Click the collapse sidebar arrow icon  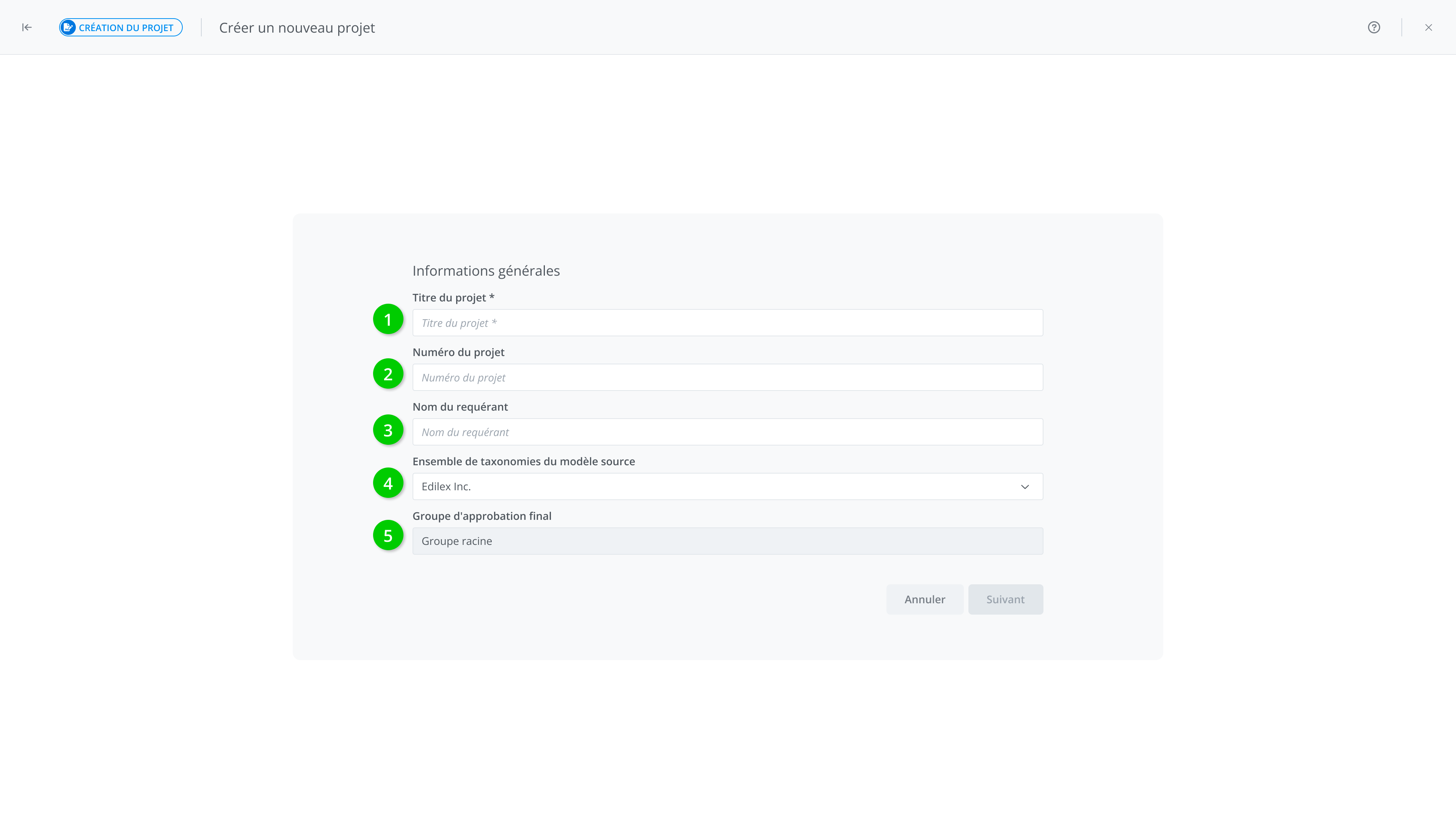click(x=27, y=27)
